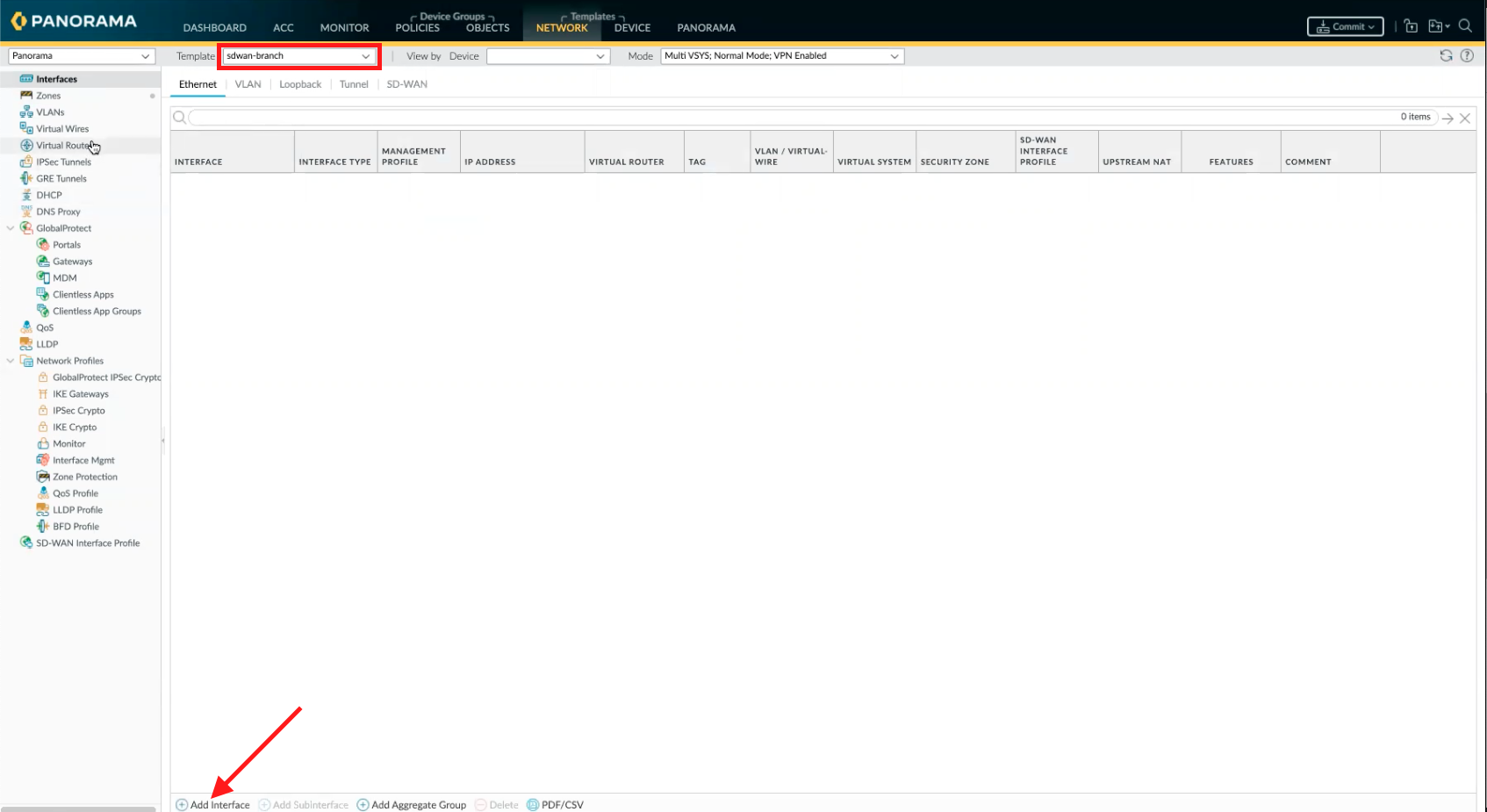The image size is (1487, 812).
Task: Click the sidebar horizontal scrollbar
Action: (79, 808)
